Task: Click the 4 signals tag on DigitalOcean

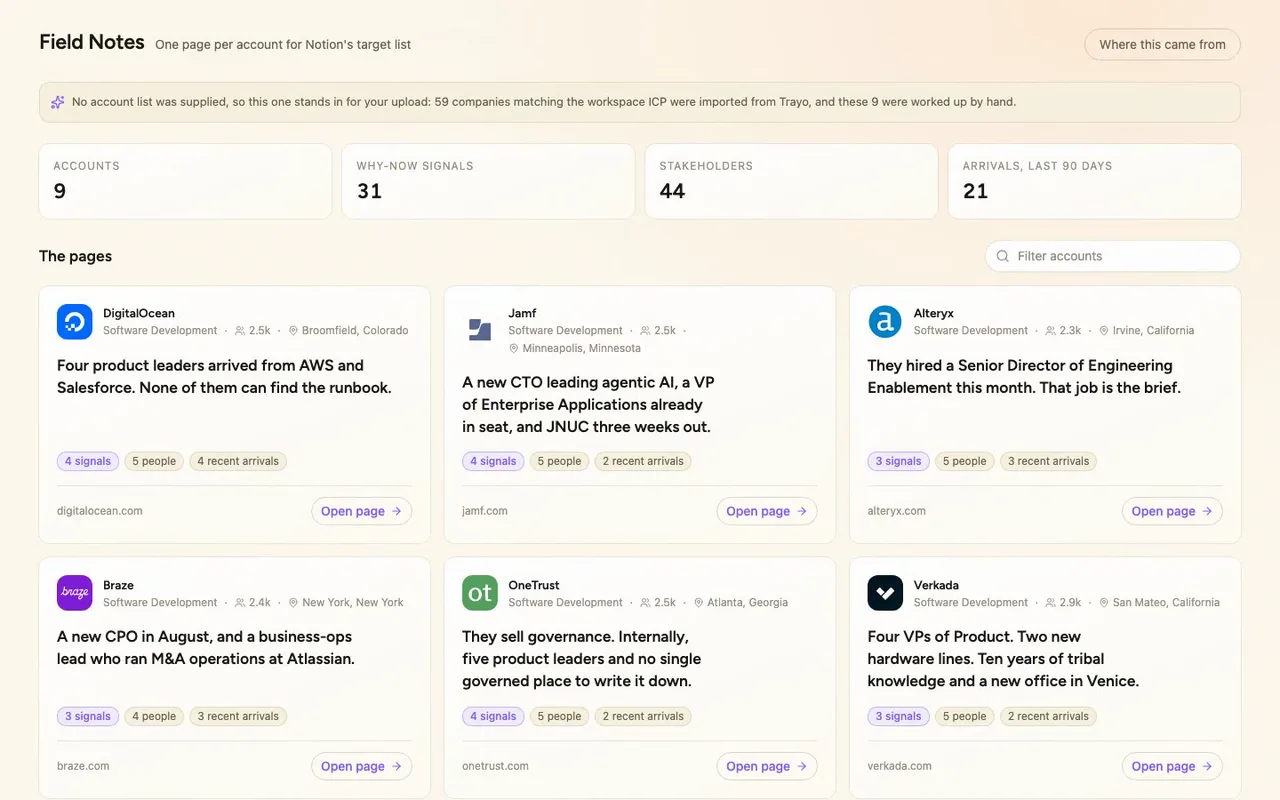Action: [88, 461]
